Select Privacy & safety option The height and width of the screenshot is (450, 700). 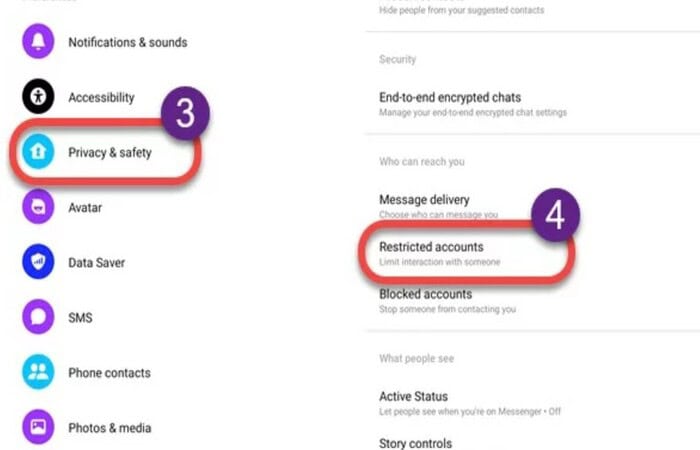click(110, 153)
